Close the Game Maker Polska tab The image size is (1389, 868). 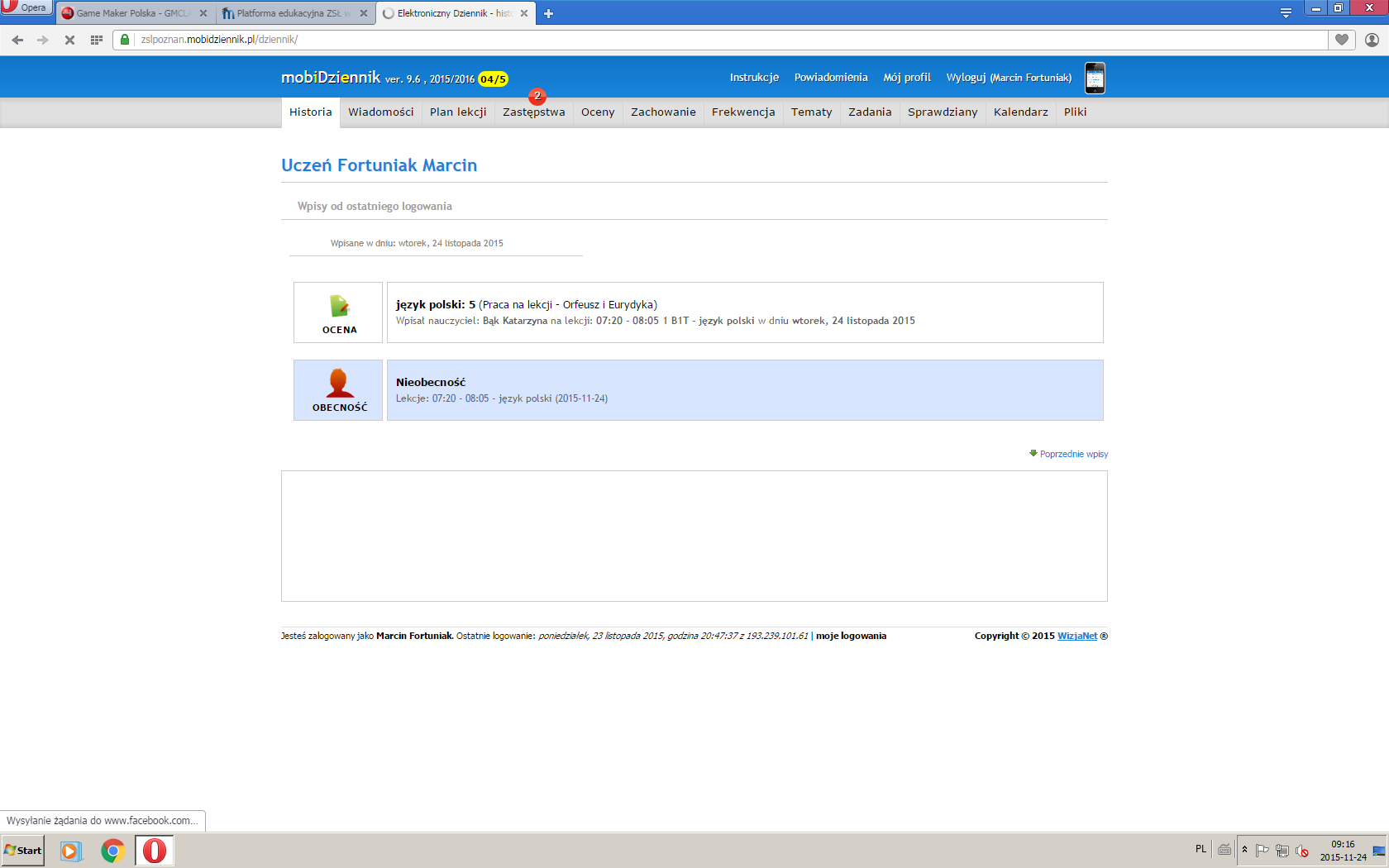point(203,13)
